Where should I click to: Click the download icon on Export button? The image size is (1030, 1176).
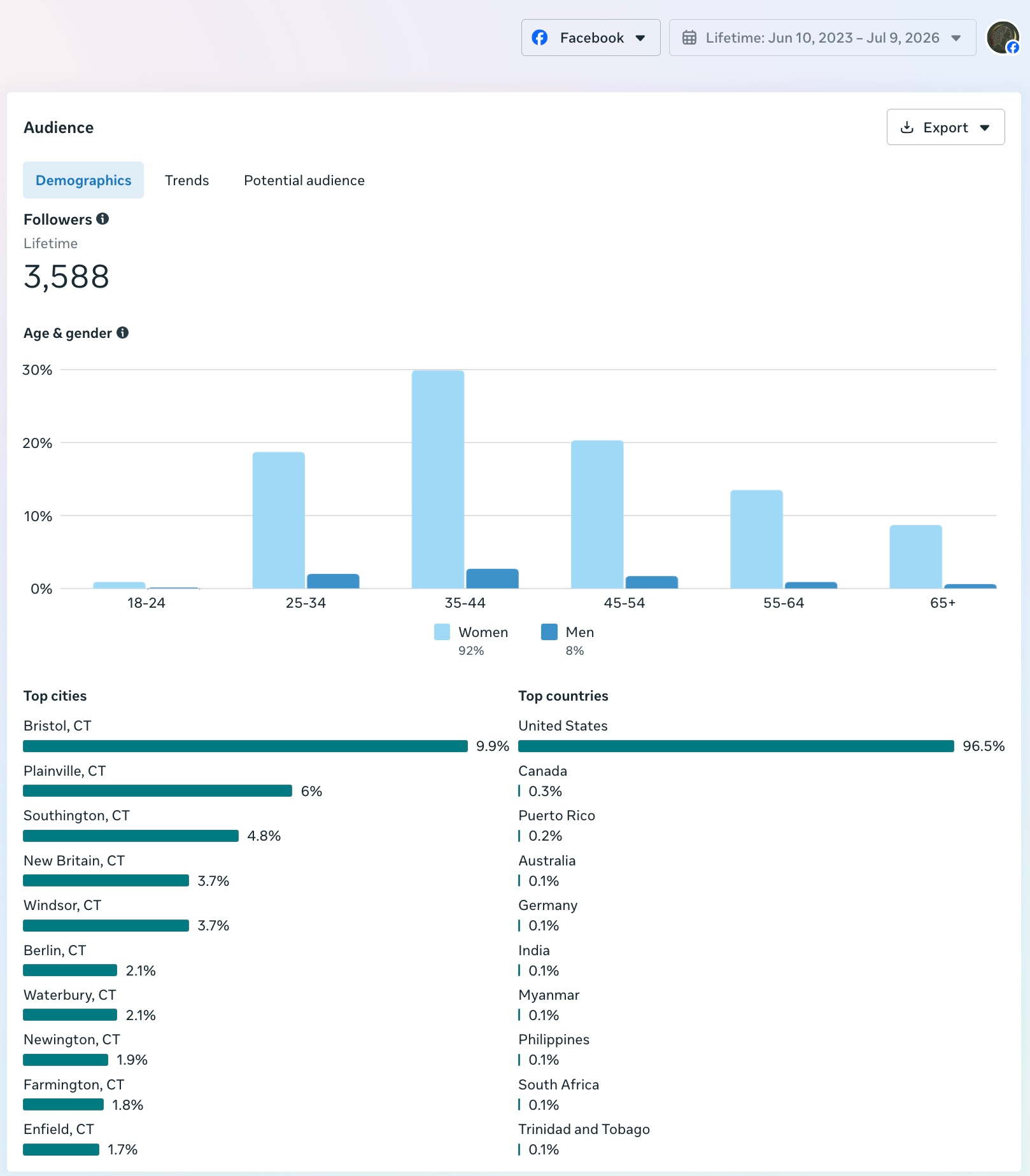[907, 127]
